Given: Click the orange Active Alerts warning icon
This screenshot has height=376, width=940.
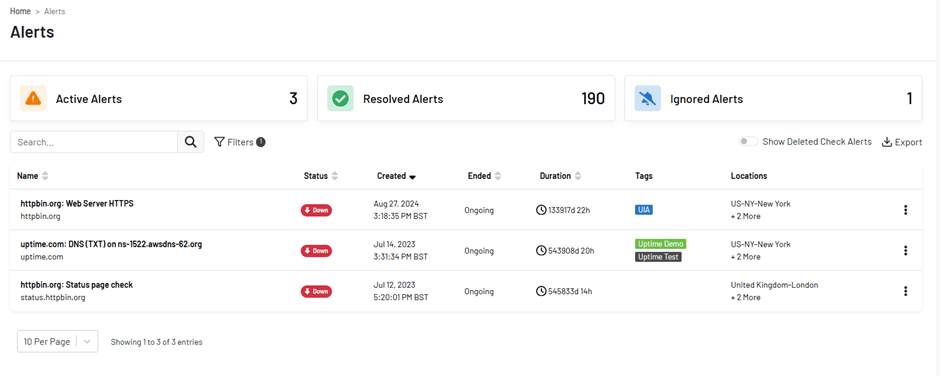Looking at the screenshot, I should pyautogui.click(x=34, y=98).
